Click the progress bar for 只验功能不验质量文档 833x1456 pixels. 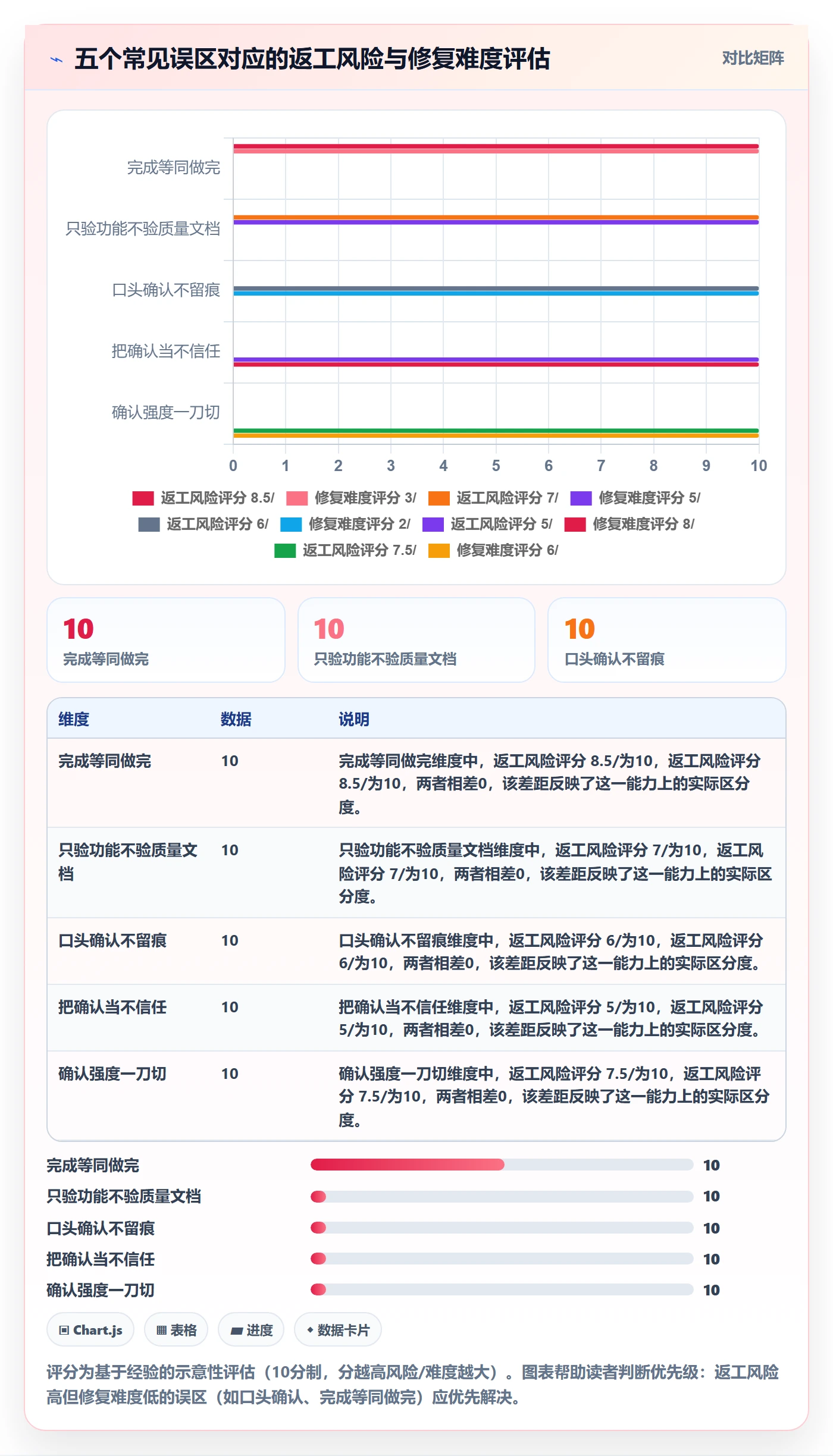pos(502,1196)
